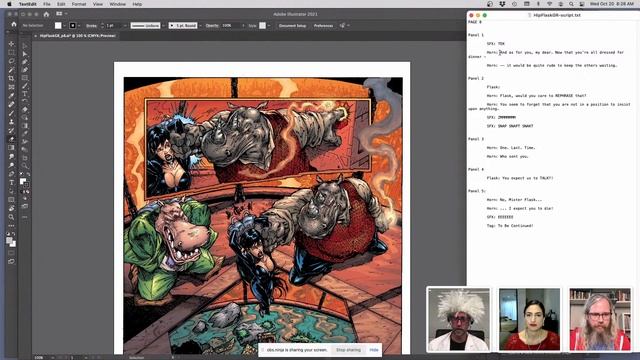Click the 'Panel 2' heading in script
This screenshot has width=640, height=360.
click(476, 78)
